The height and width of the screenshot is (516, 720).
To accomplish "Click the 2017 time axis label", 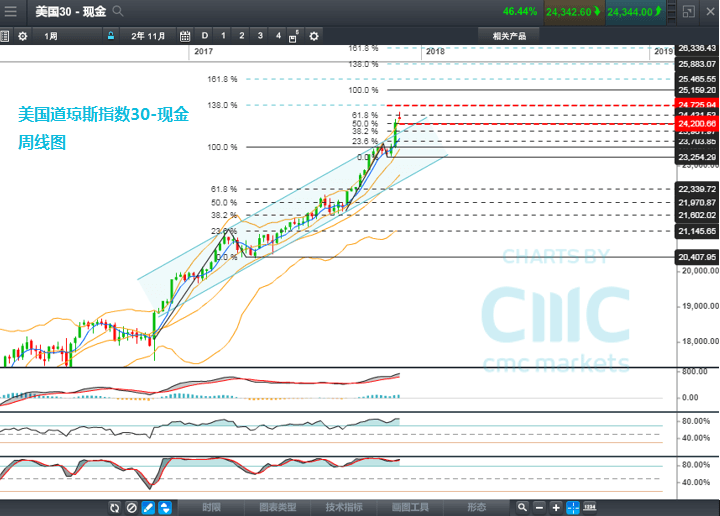I will [203, 51].
